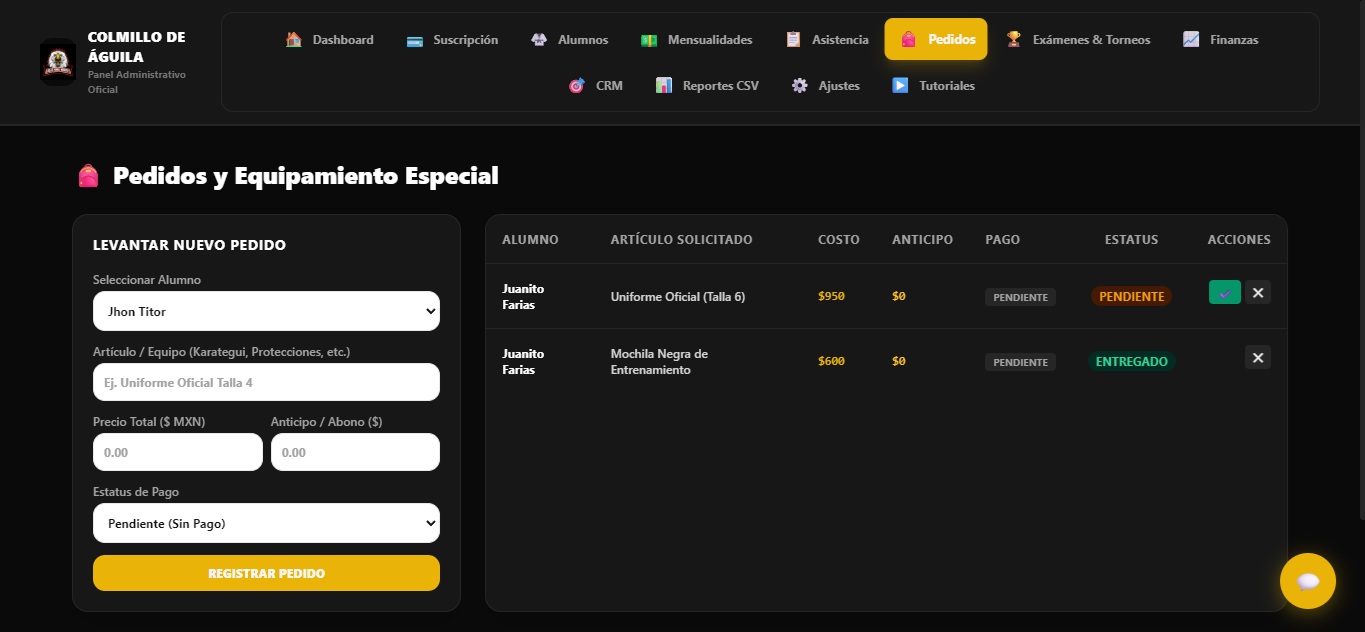Screen dimensions: 1365x632
Task: Click the COSTO column header
Action: point(839,240)
